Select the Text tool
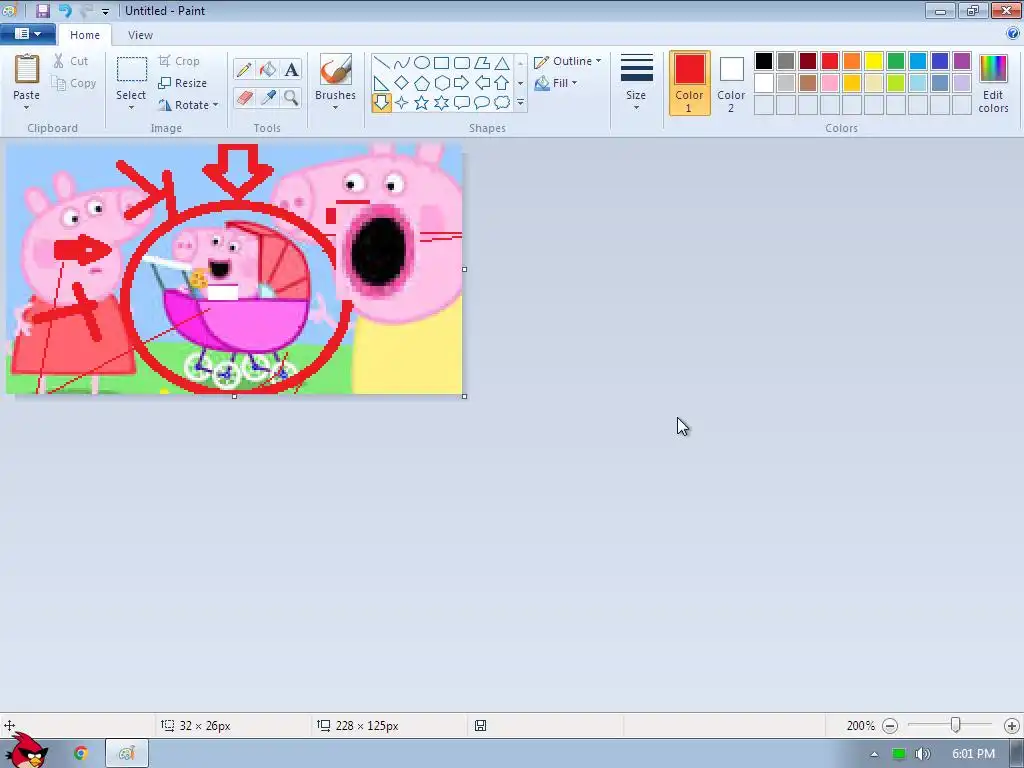 tap(291, 69)
